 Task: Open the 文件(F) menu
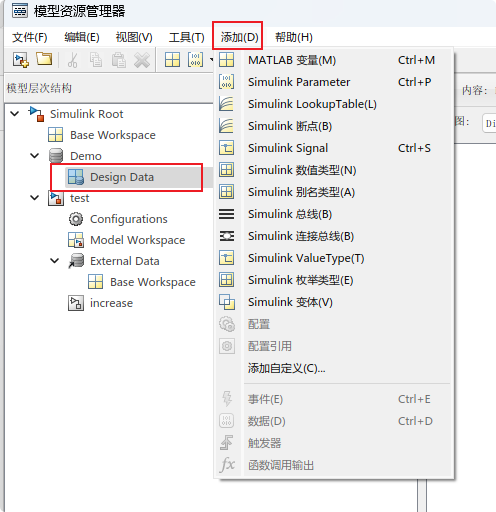pyautogui.click(x=30, y=37)
